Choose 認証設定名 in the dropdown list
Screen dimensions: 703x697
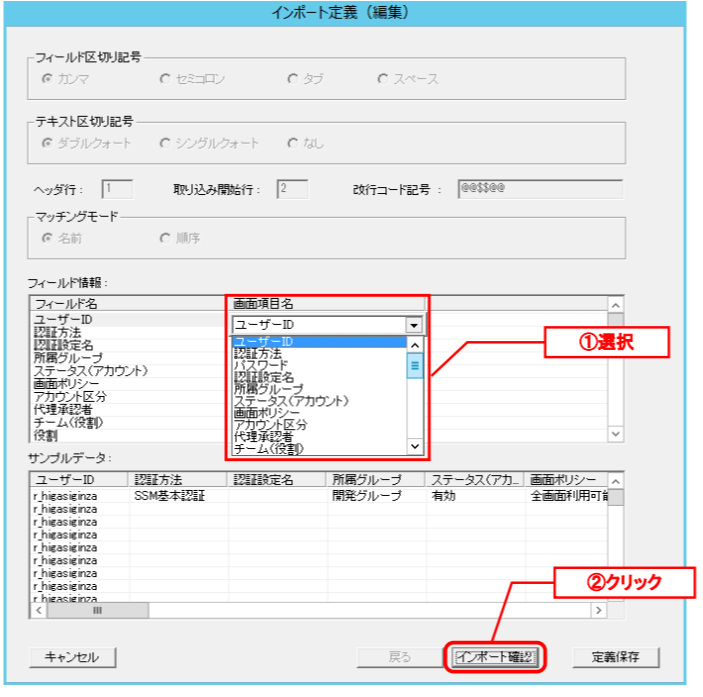319,377
